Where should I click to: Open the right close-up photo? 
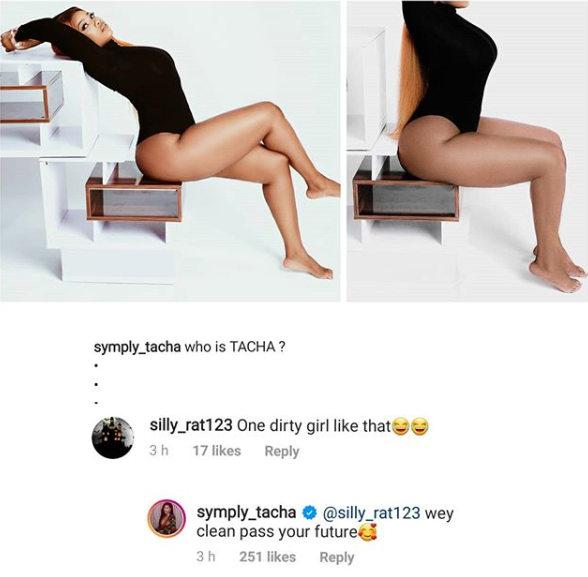tap(467, 151)
